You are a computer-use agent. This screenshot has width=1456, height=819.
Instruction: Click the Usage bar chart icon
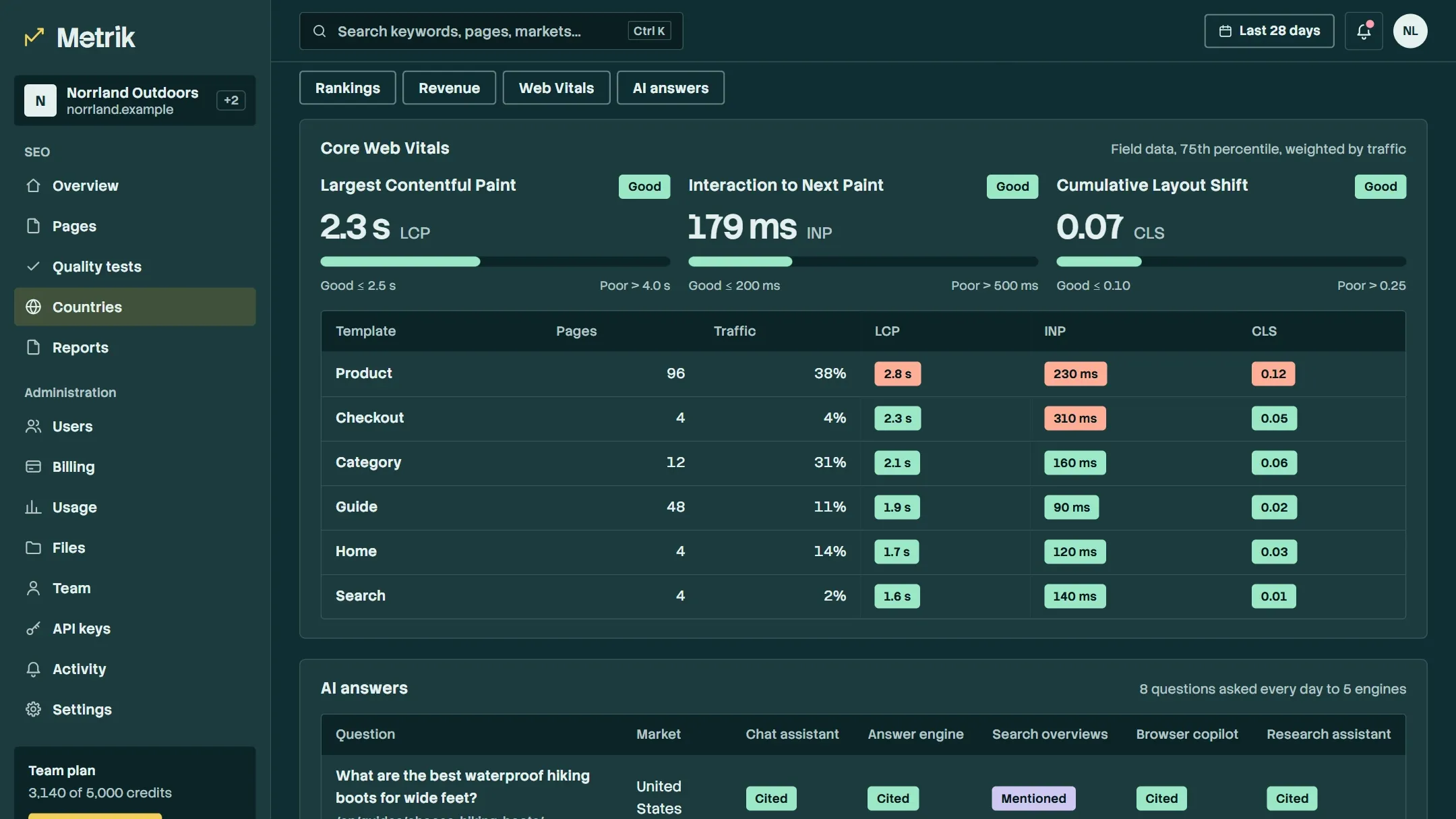(33, 507)
